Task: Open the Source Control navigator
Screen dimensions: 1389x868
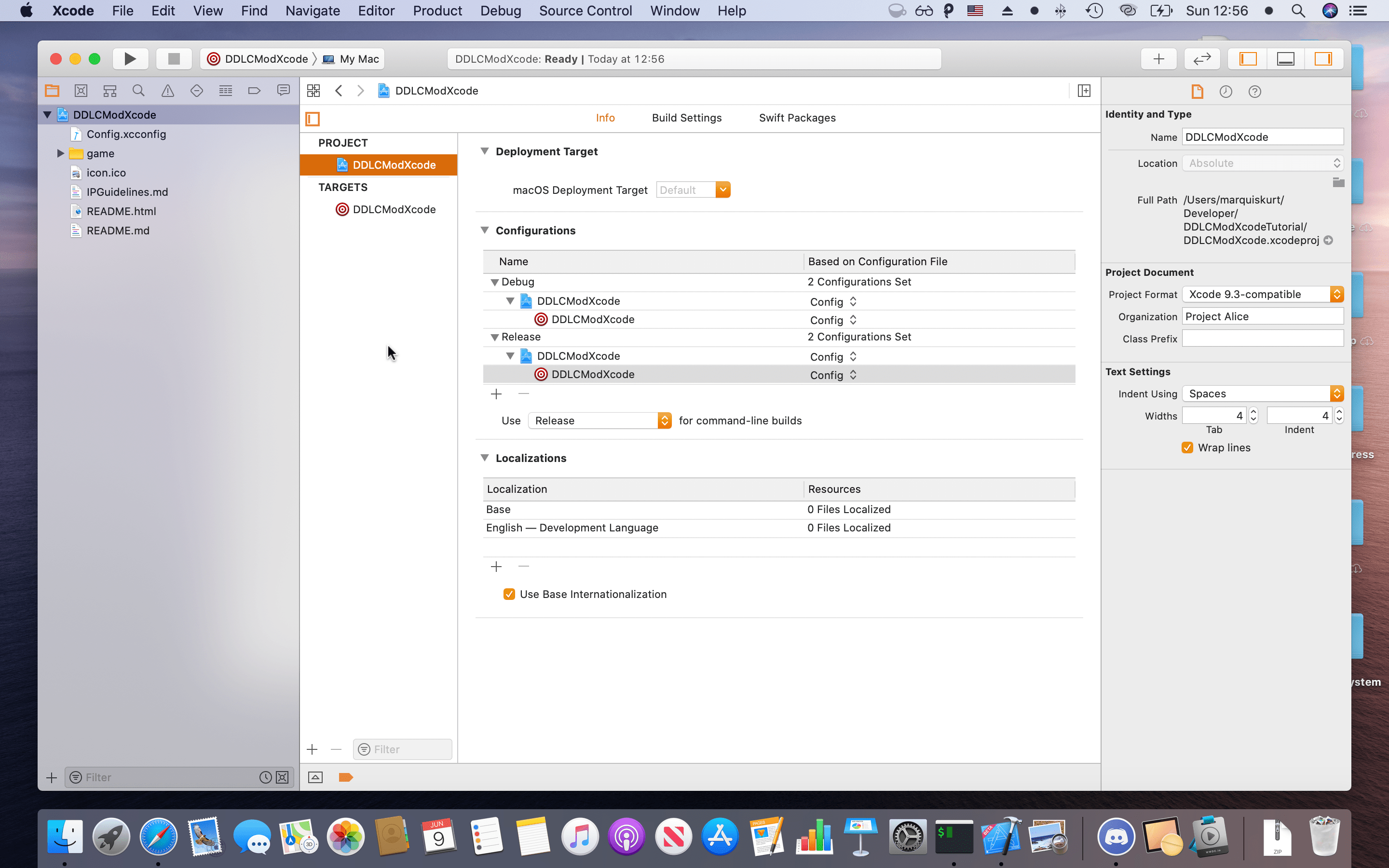Action: tap(81, 91)
